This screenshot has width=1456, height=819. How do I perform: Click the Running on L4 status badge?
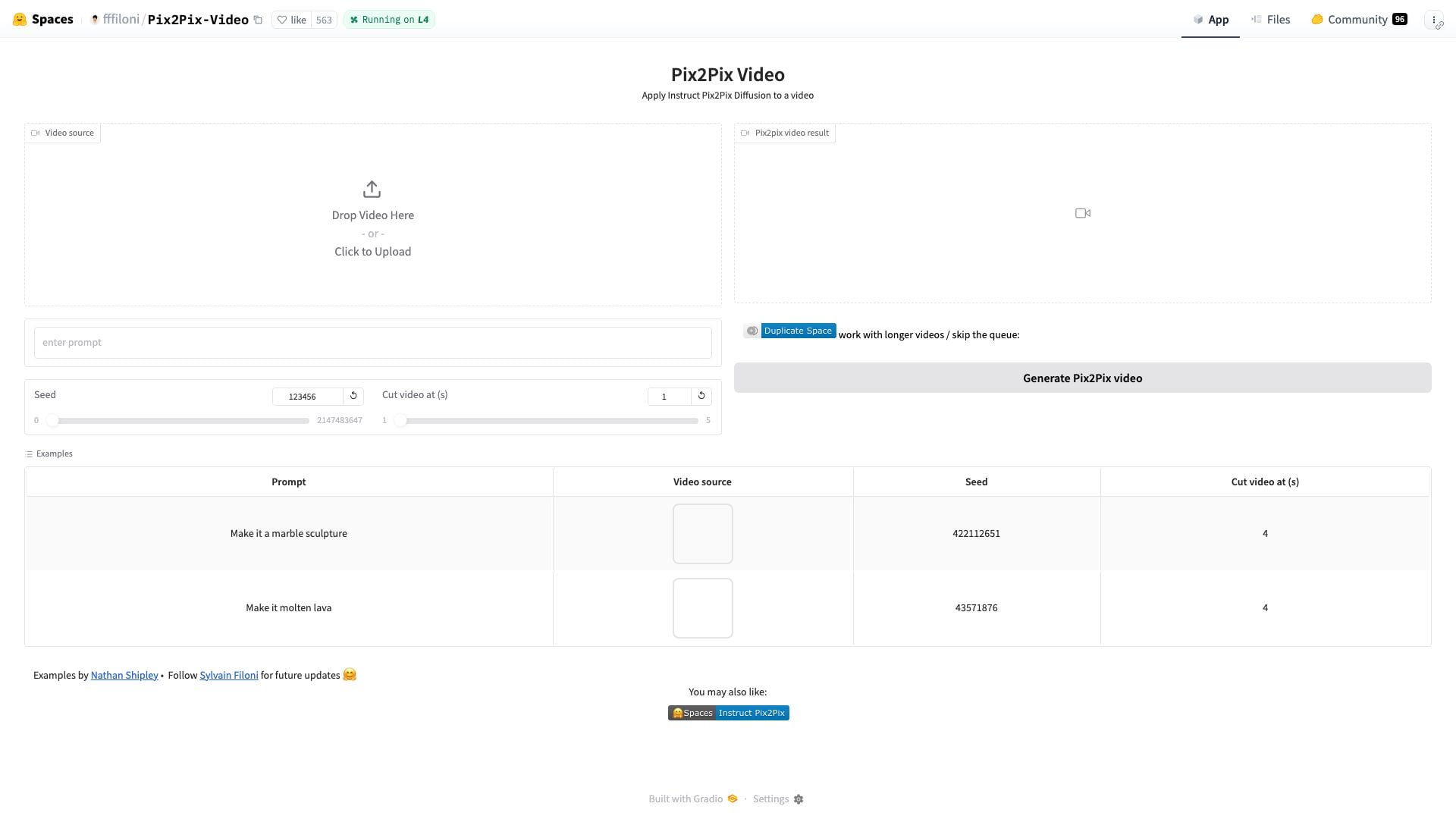[389, 20]
